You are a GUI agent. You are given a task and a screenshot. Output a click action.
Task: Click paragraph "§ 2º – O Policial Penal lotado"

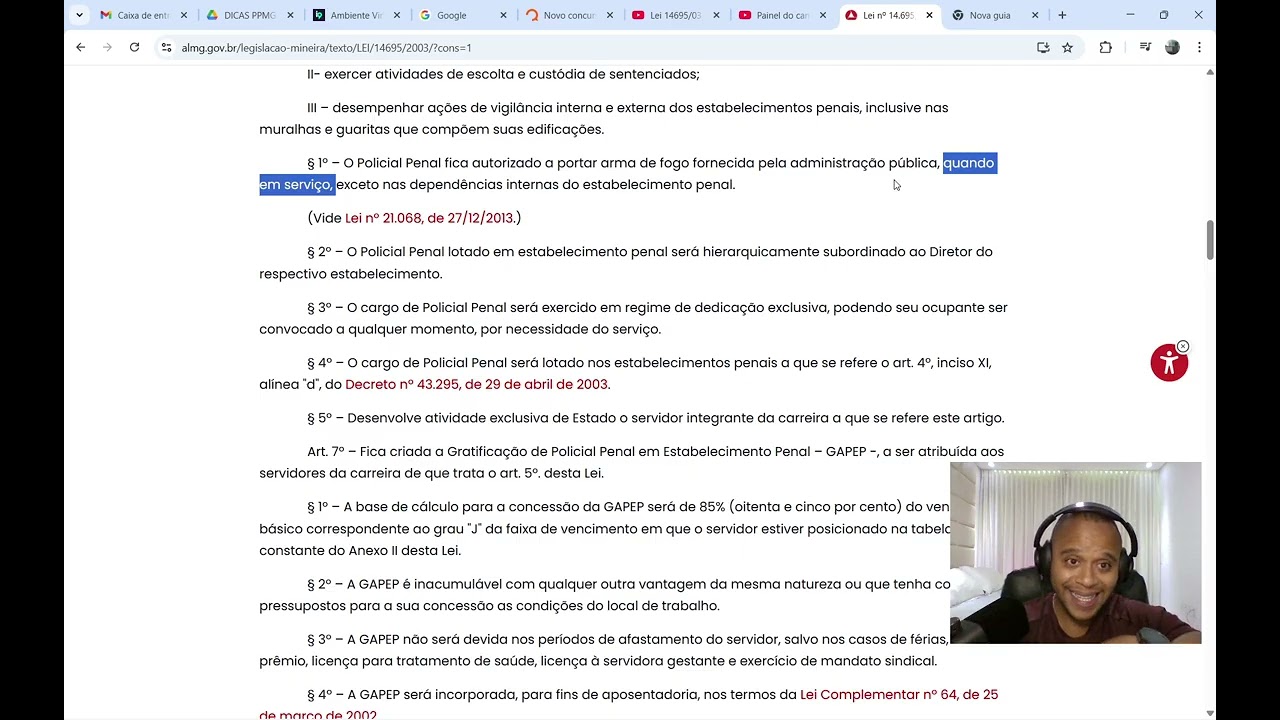pos(626,262)
